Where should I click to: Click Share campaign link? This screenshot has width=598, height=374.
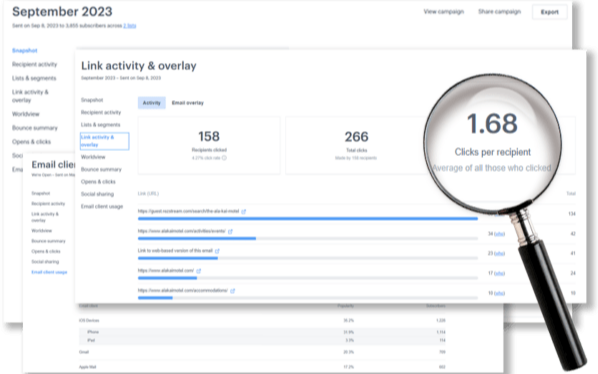499,12
